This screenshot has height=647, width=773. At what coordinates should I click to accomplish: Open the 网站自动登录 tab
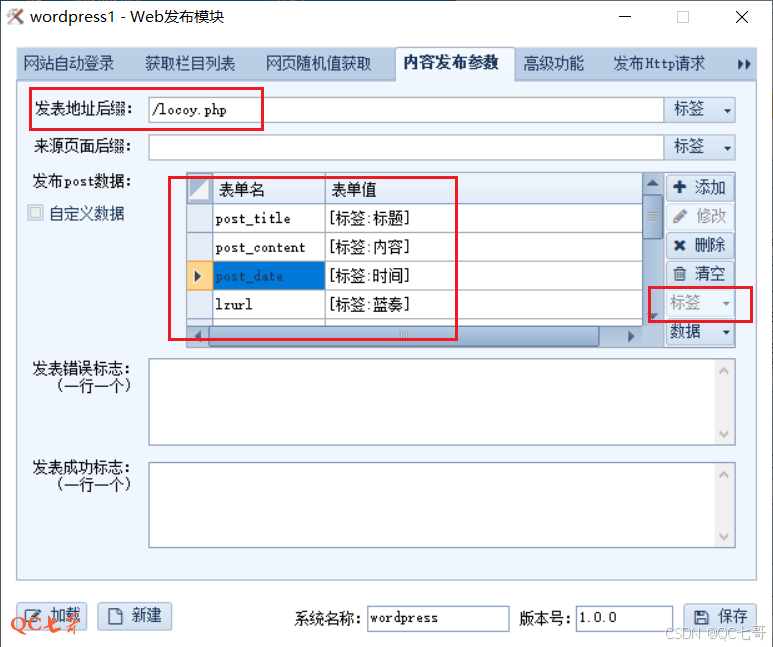click(x=69, y=63)
